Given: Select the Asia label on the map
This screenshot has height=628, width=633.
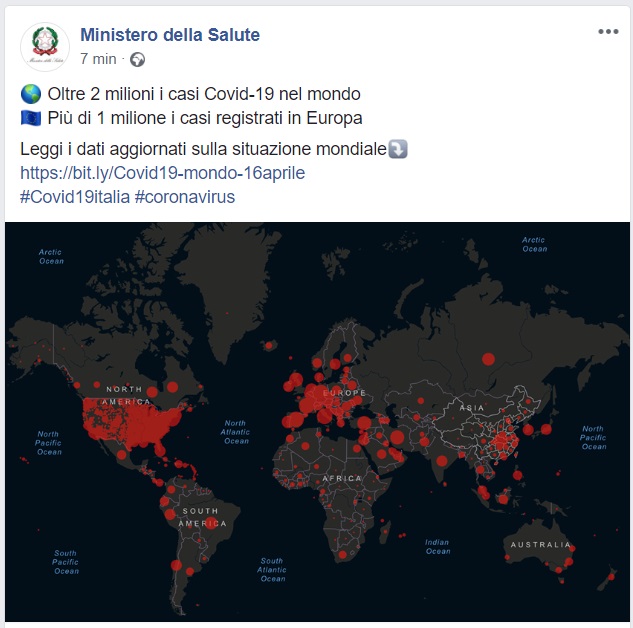Looking at the screenshot, I should click(x=473, y=408).
